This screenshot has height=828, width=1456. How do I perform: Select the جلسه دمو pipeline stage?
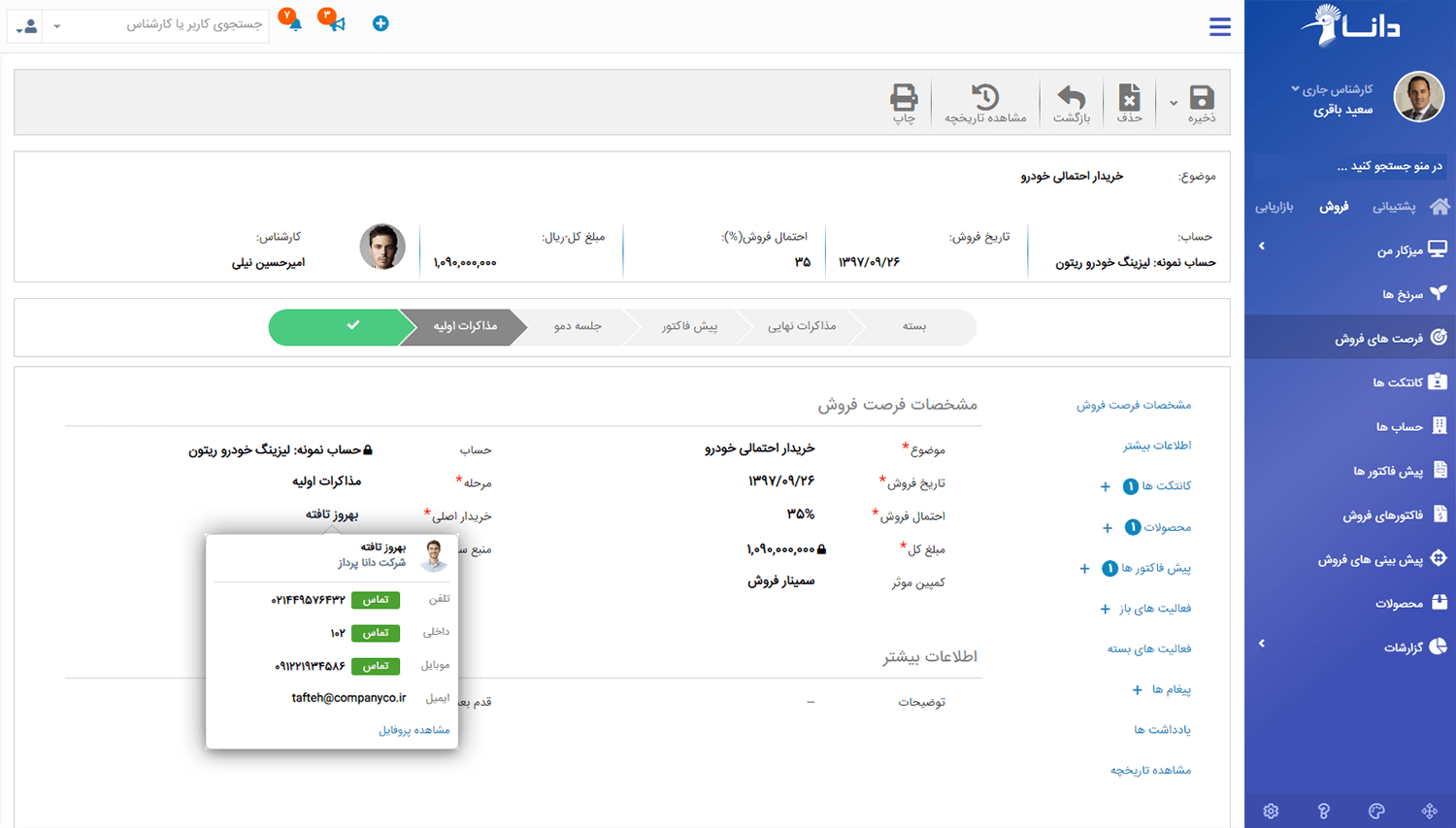[578, 326]
